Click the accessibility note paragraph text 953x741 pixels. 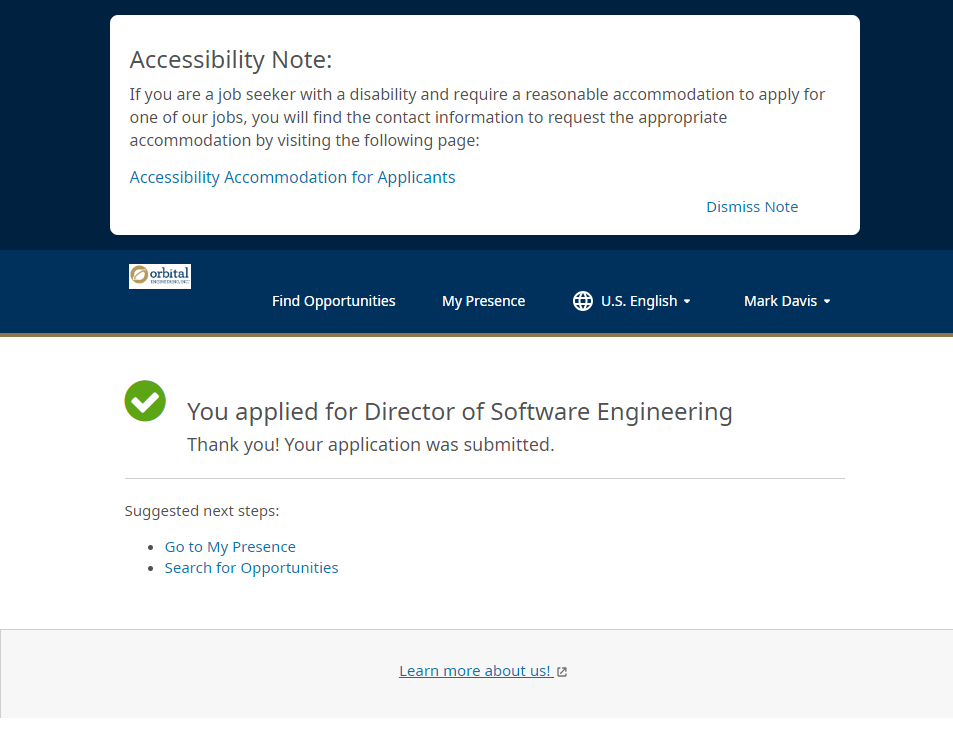476,117
